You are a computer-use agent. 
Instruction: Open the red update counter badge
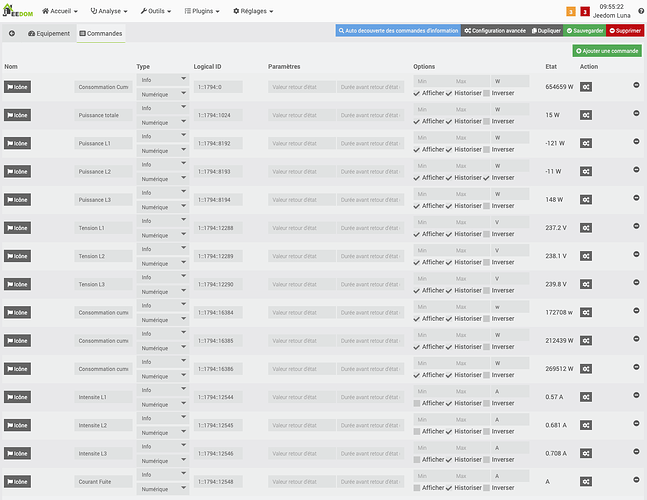[x=585, y=12]
